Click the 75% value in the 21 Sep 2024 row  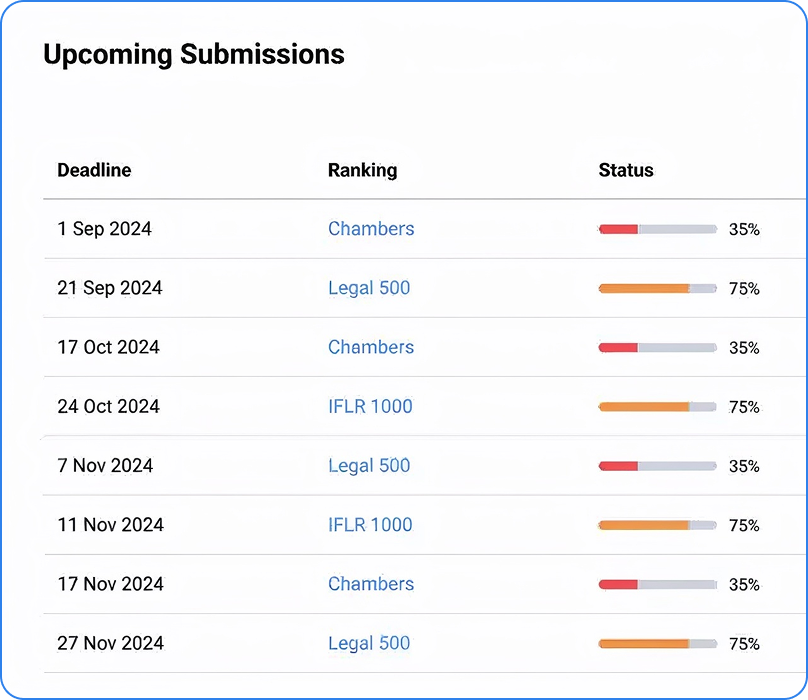pos(744,289)
